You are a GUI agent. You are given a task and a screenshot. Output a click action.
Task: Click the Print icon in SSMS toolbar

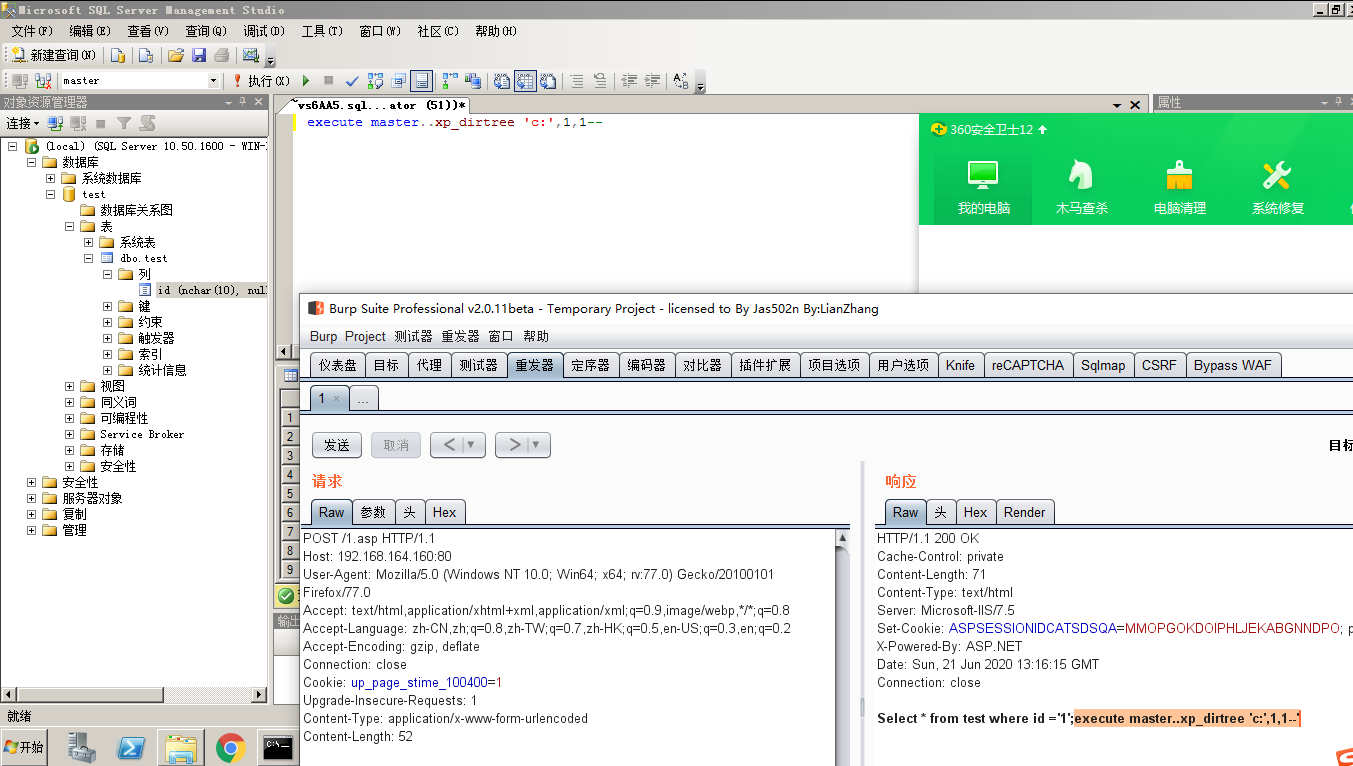coord(221,55)
